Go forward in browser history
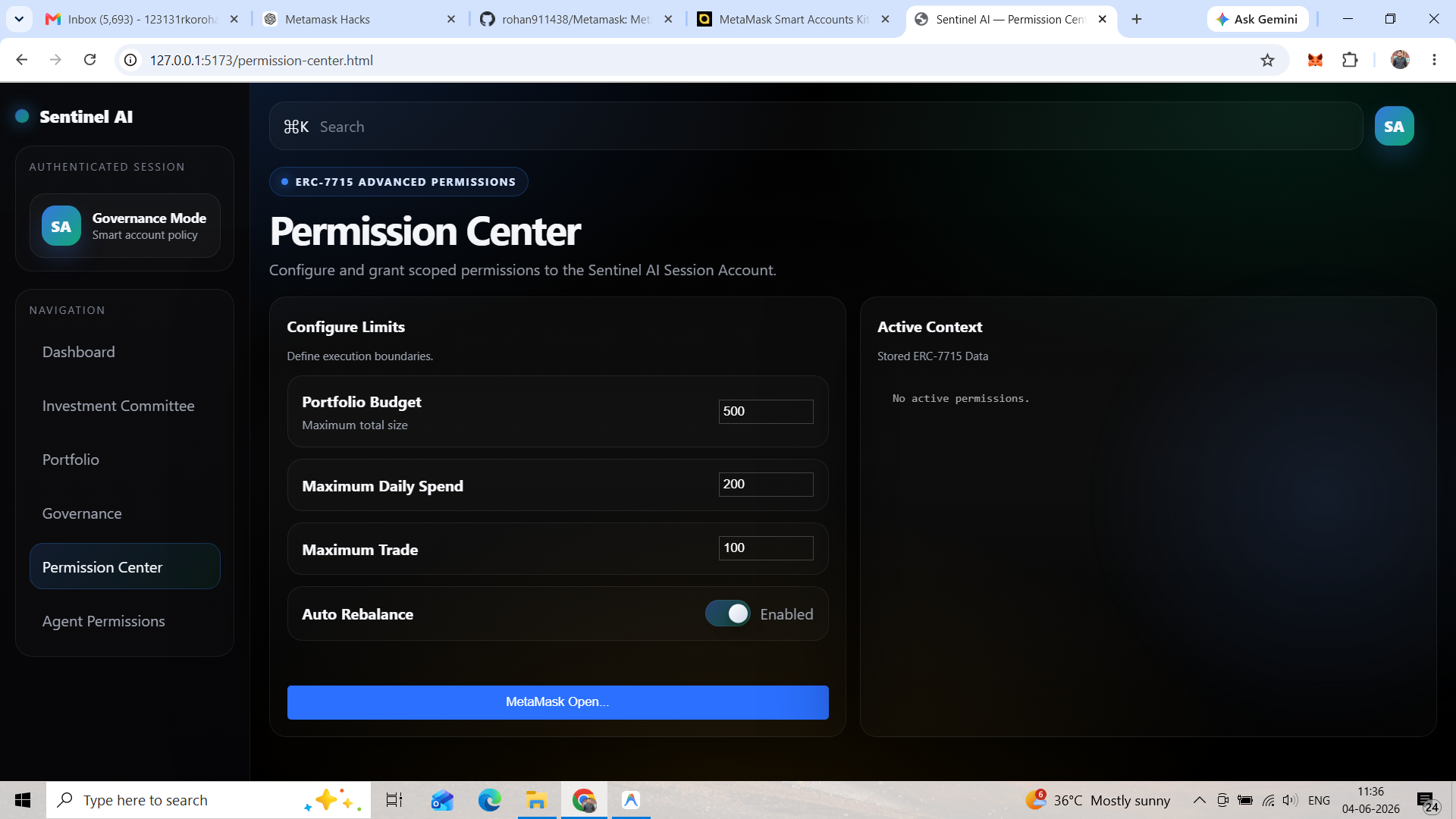This screenshot has width=1456, height=819. coord(55,60)
